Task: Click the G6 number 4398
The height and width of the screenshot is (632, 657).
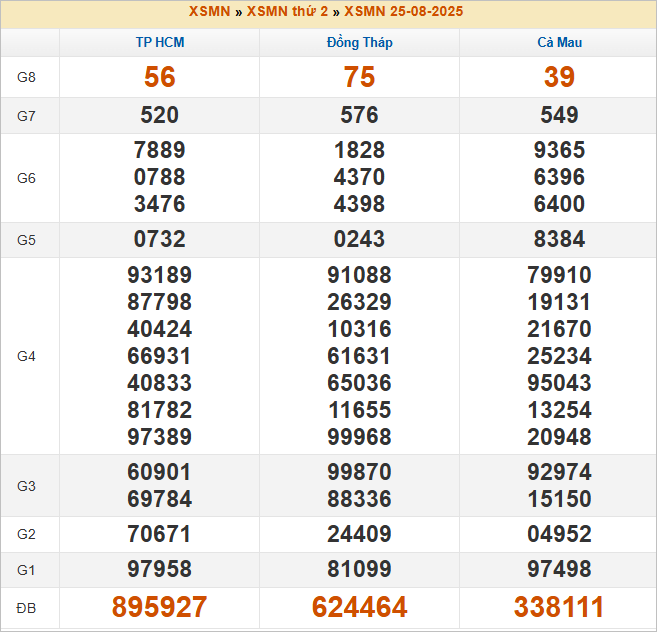Action: (360, 204)
